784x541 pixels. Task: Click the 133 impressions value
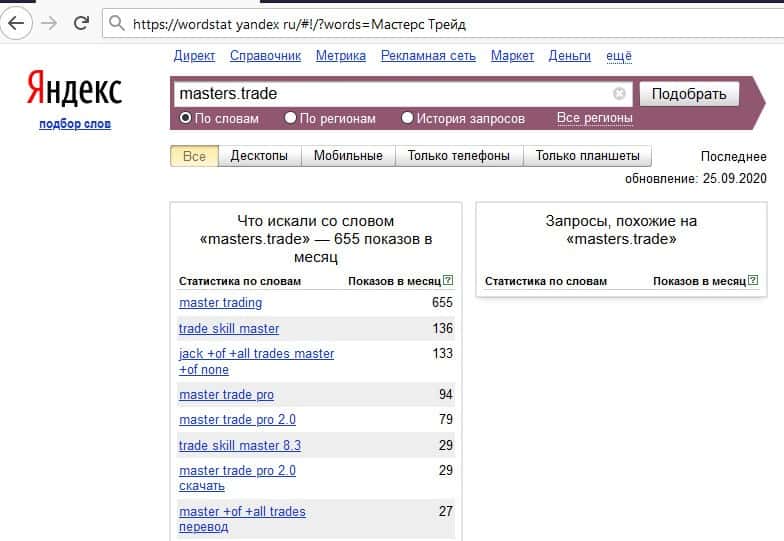(442, 354)
